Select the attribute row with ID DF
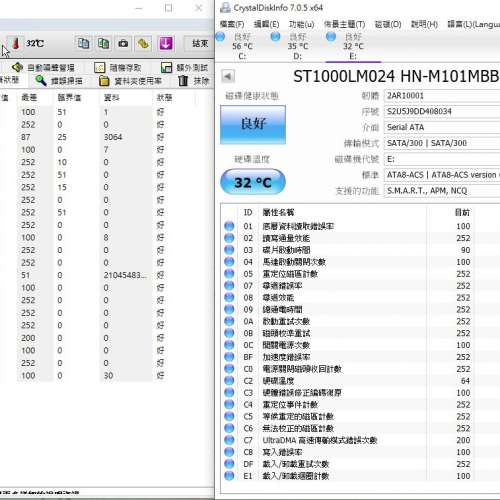 tap(361, 464)
